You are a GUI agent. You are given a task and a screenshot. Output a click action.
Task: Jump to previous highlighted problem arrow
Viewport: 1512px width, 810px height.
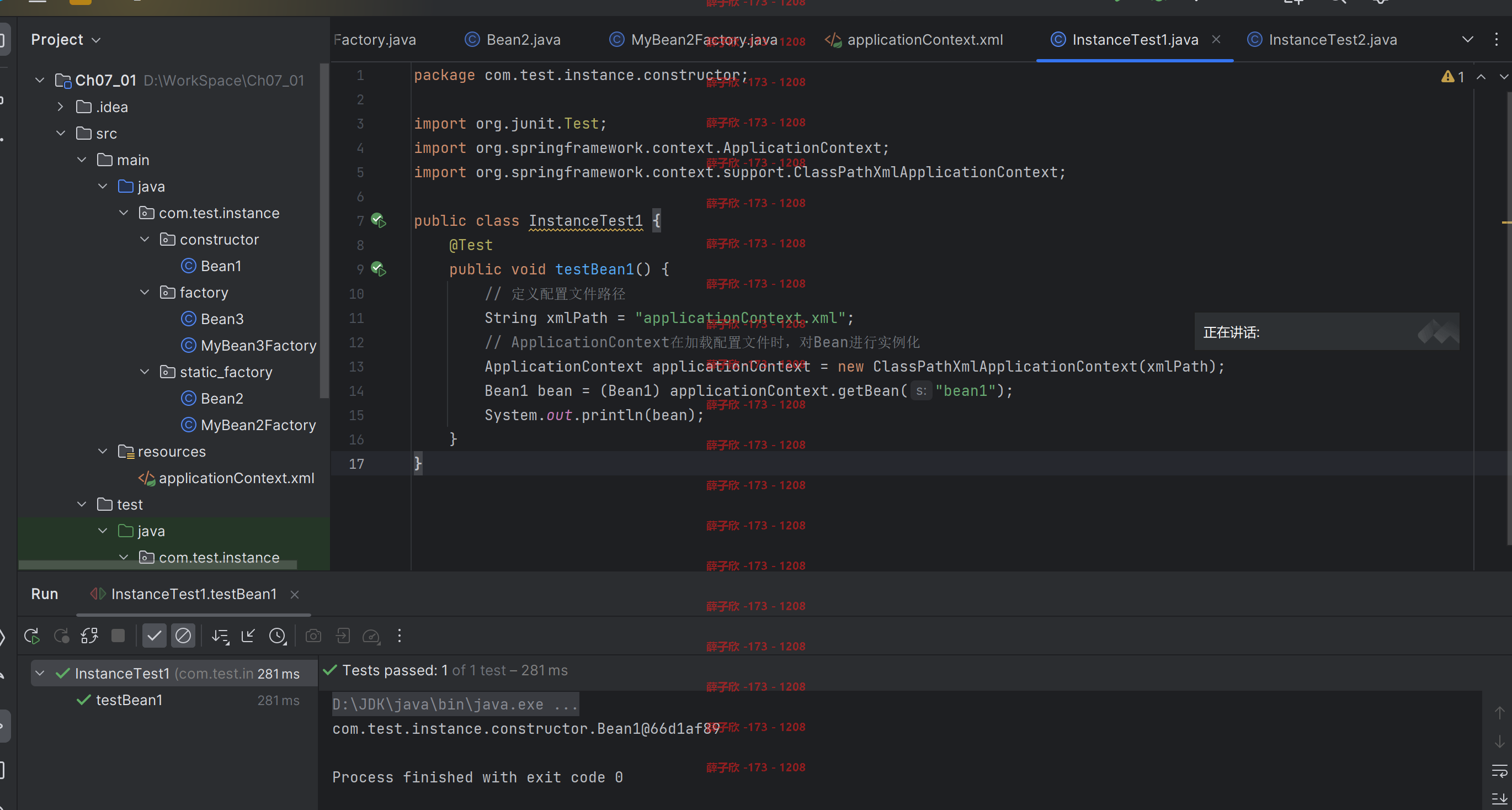[x=1481, y=77]
